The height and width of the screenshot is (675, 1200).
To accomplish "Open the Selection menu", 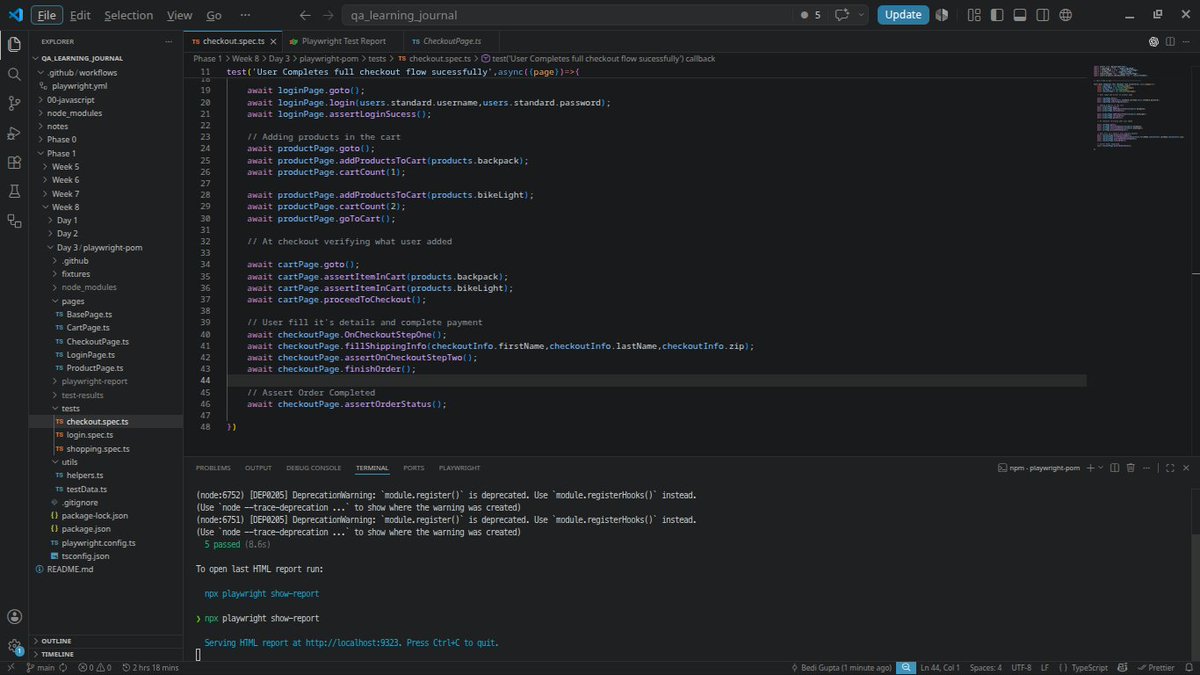I will click(129, 15).
